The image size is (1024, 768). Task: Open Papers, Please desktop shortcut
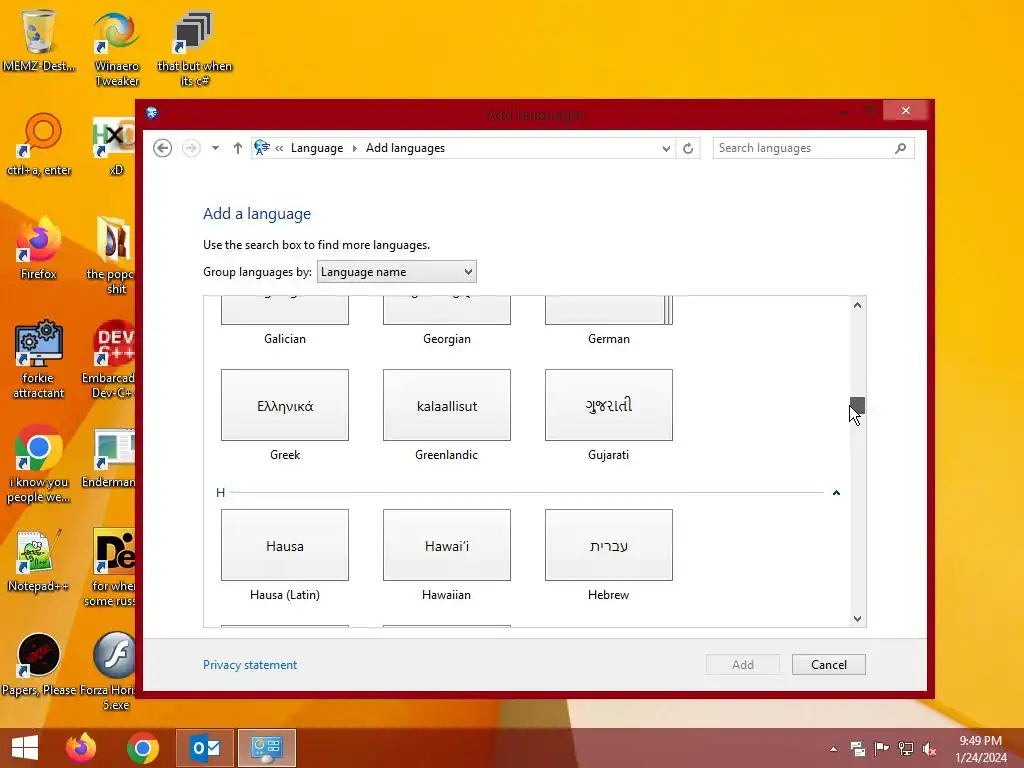pos(39,664)
